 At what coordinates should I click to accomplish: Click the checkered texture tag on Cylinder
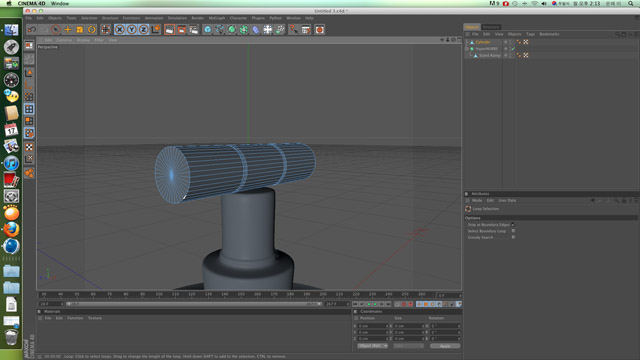pyautogui.click(x=526, y=42)
